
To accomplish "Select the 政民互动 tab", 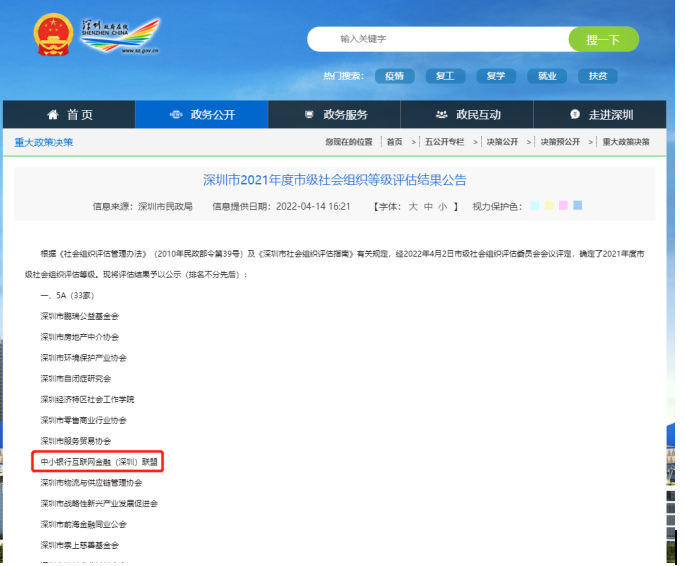I will 467,114.
